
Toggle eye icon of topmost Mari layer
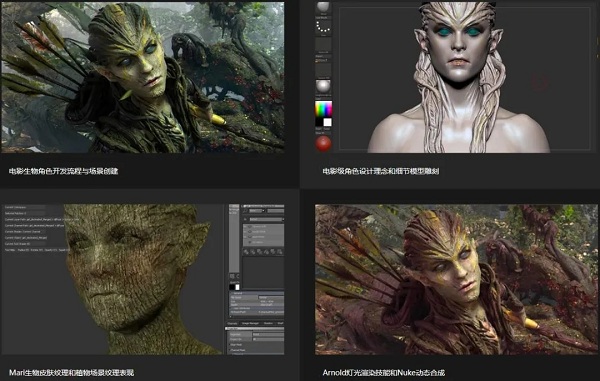(x=249, y=226)
